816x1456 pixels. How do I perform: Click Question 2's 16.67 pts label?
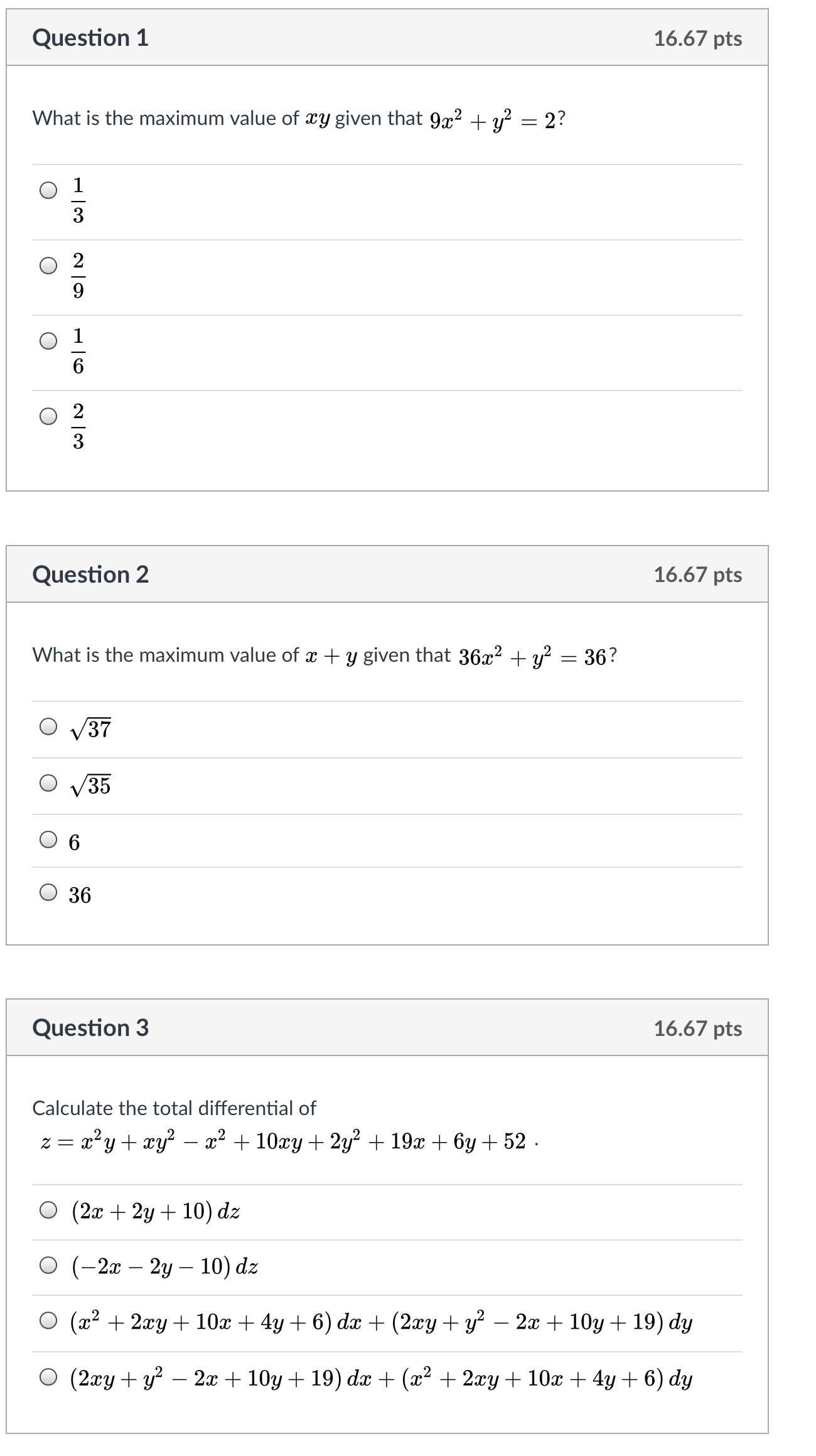coord(697,574)
